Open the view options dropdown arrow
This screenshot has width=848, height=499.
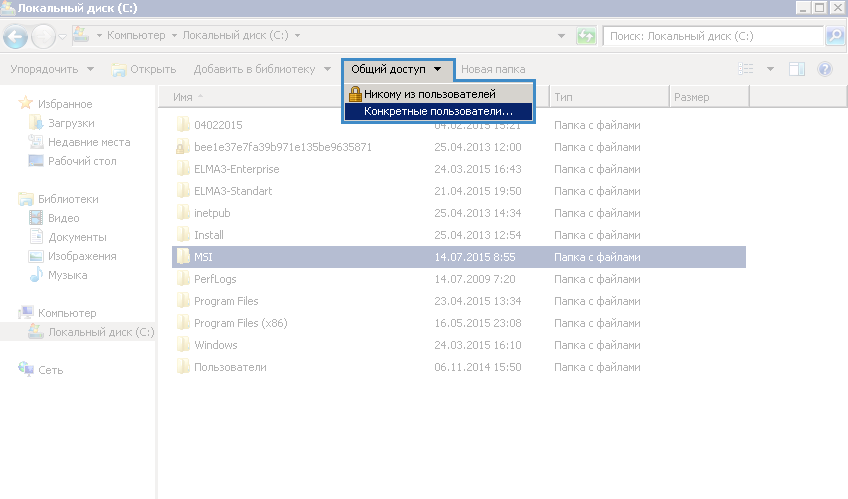pyautogui.click(x=770, y=69)
